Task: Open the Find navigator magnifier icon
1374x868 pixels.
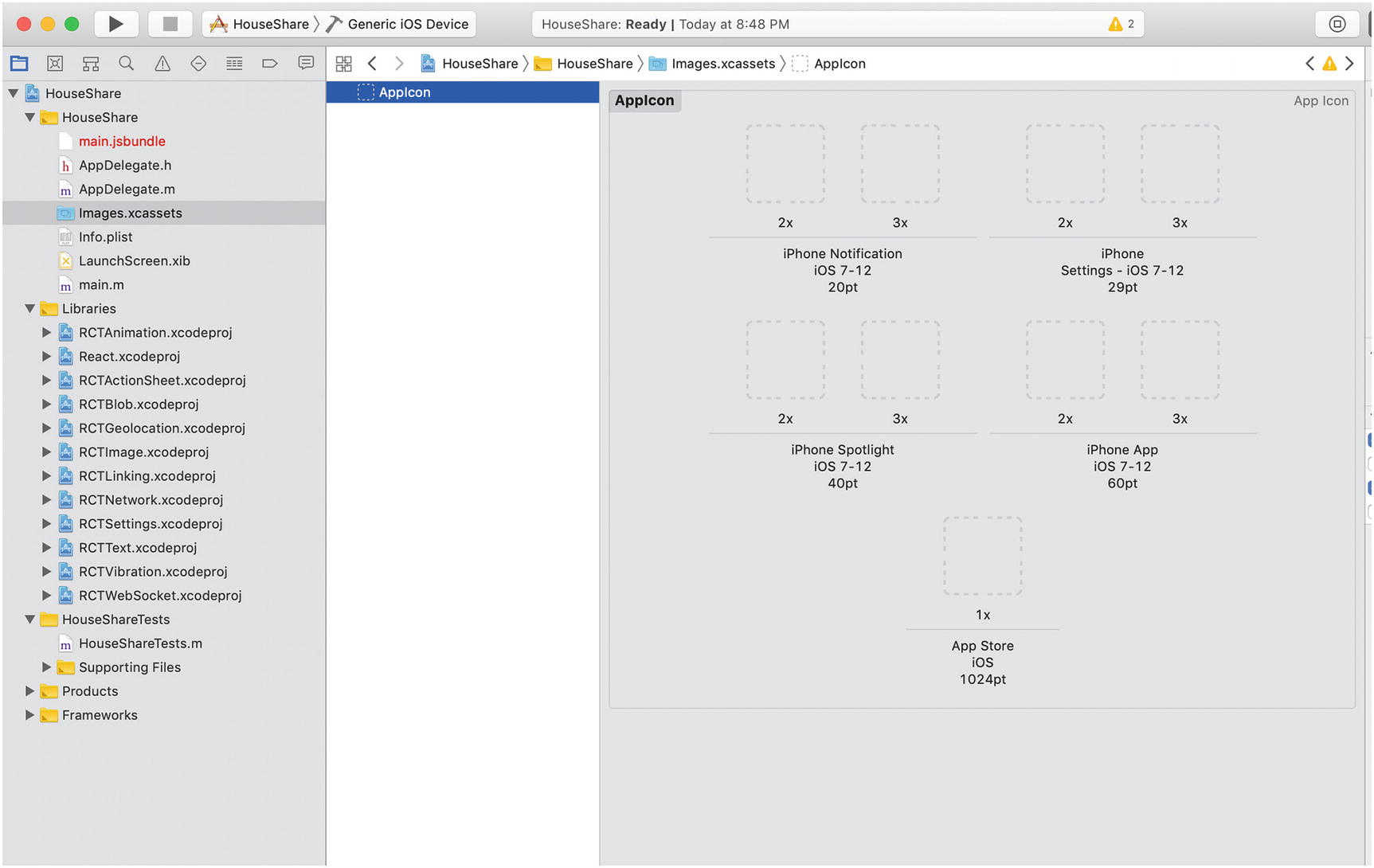Action: pos(126,64)
